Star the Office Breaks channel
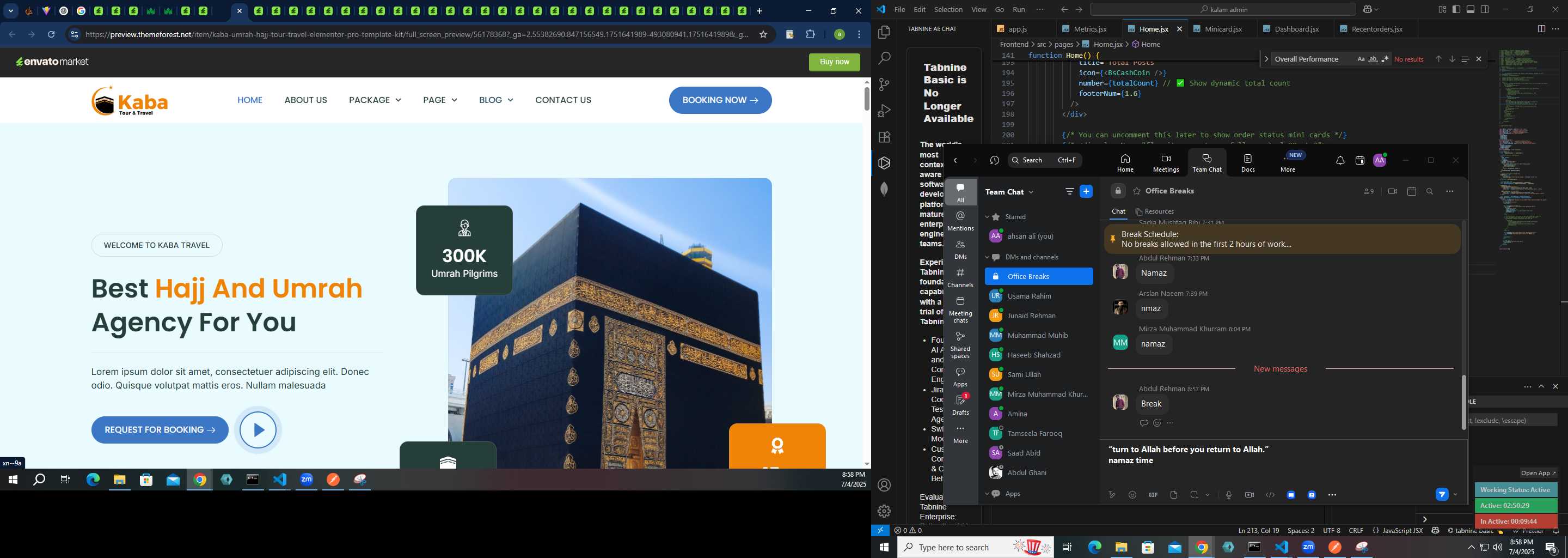This screenshot has width=1568, height=558. [1136, 191]
